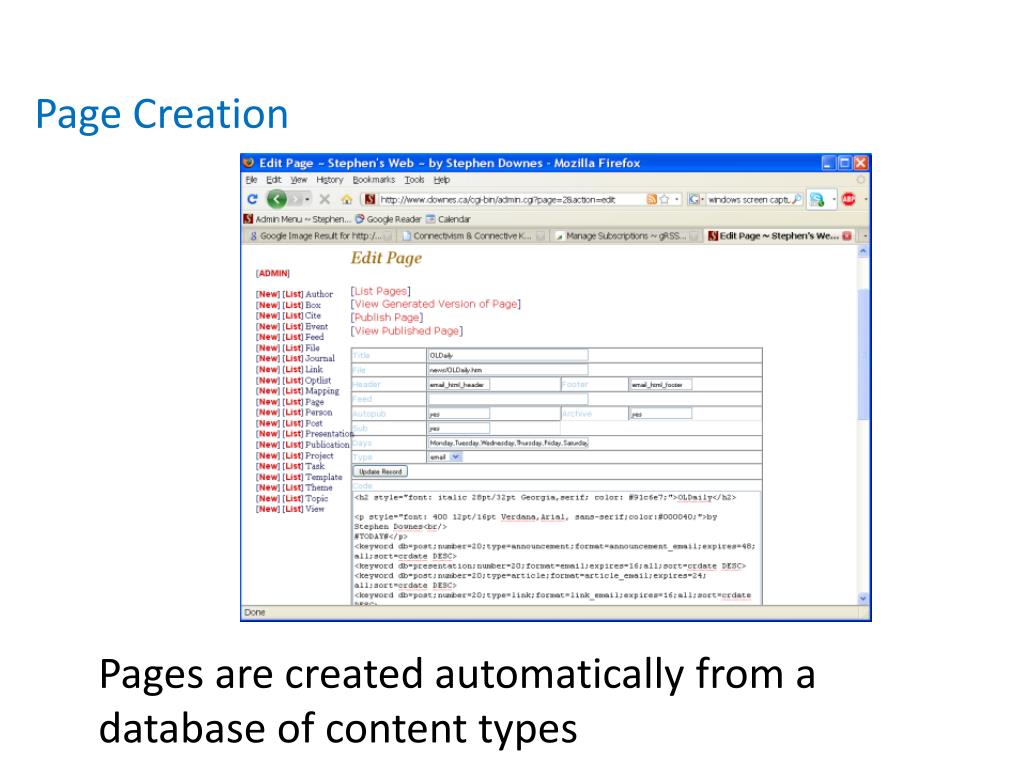This screenshot has height=768, width=1024.
Task: Click the page scrollbar down arrow
Action: point(863,598)
